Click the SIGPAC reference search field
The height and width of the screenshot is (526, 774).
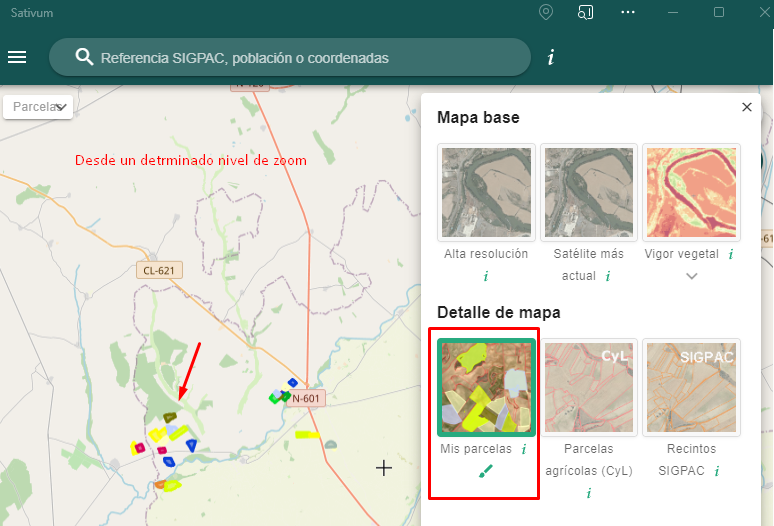point(300,58)
